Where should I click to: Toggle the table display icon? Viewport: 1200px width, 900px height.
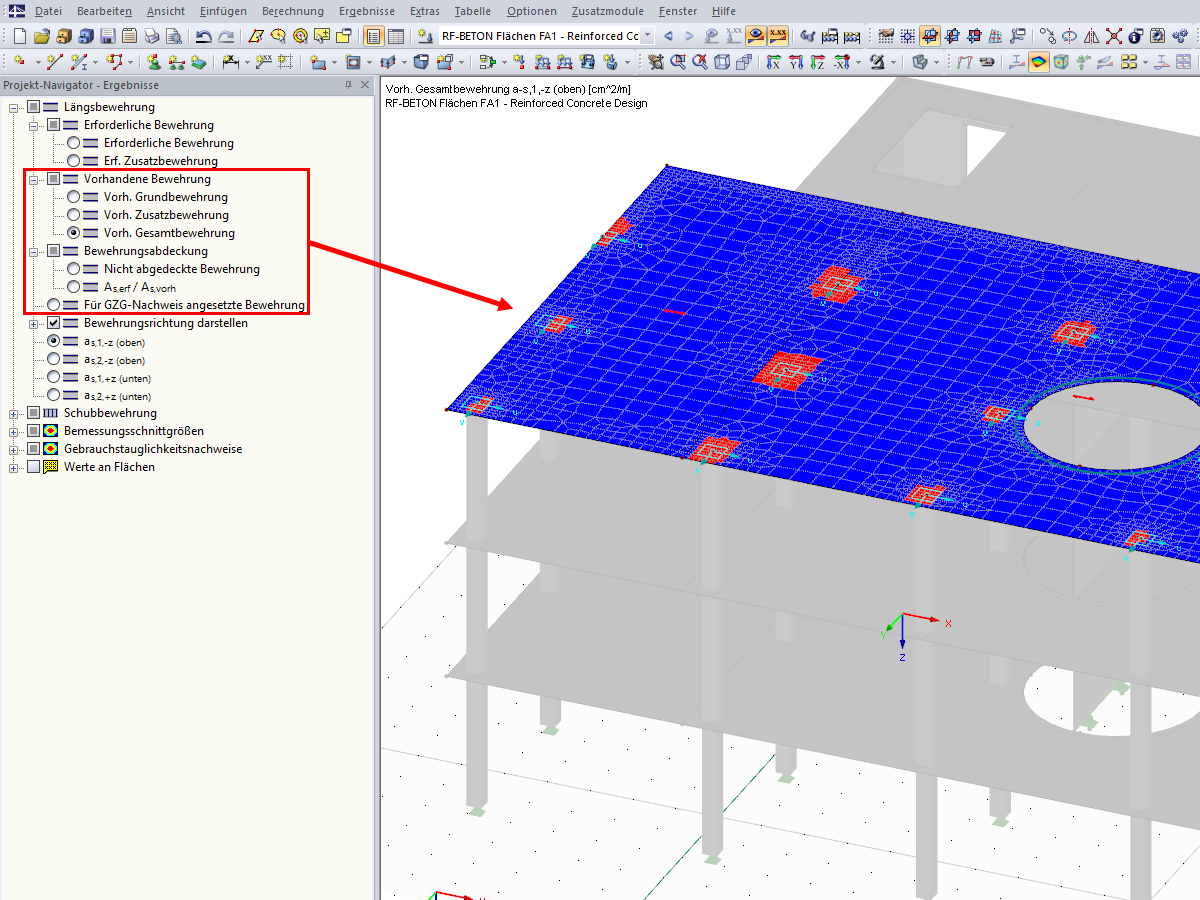pyautogui.click(x=396, y=36)
